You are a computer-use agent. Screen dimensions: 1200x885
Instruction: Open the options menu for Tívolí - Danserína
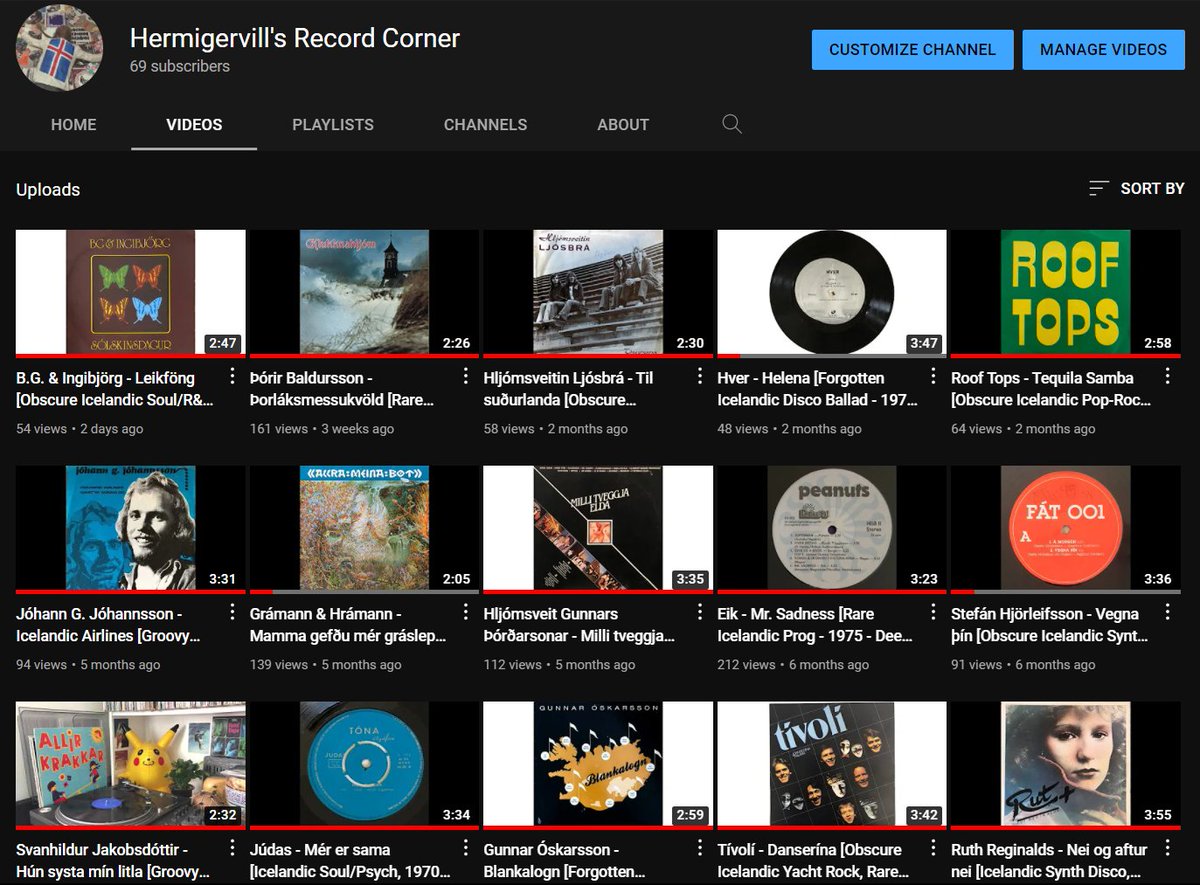(933, 848)
